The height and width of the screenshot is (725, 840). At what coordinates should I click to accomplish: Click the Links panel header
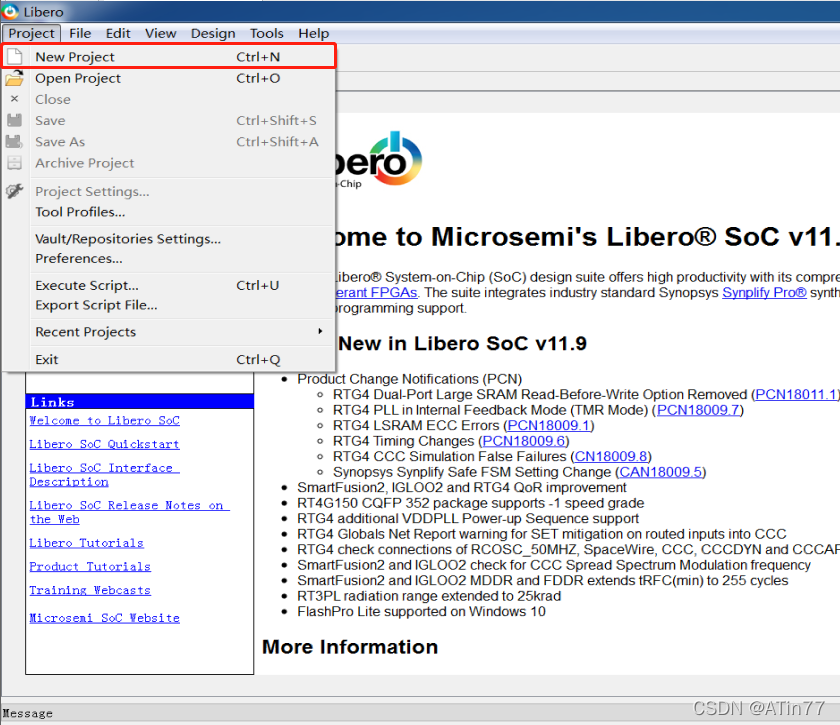(x=139, y=401)
